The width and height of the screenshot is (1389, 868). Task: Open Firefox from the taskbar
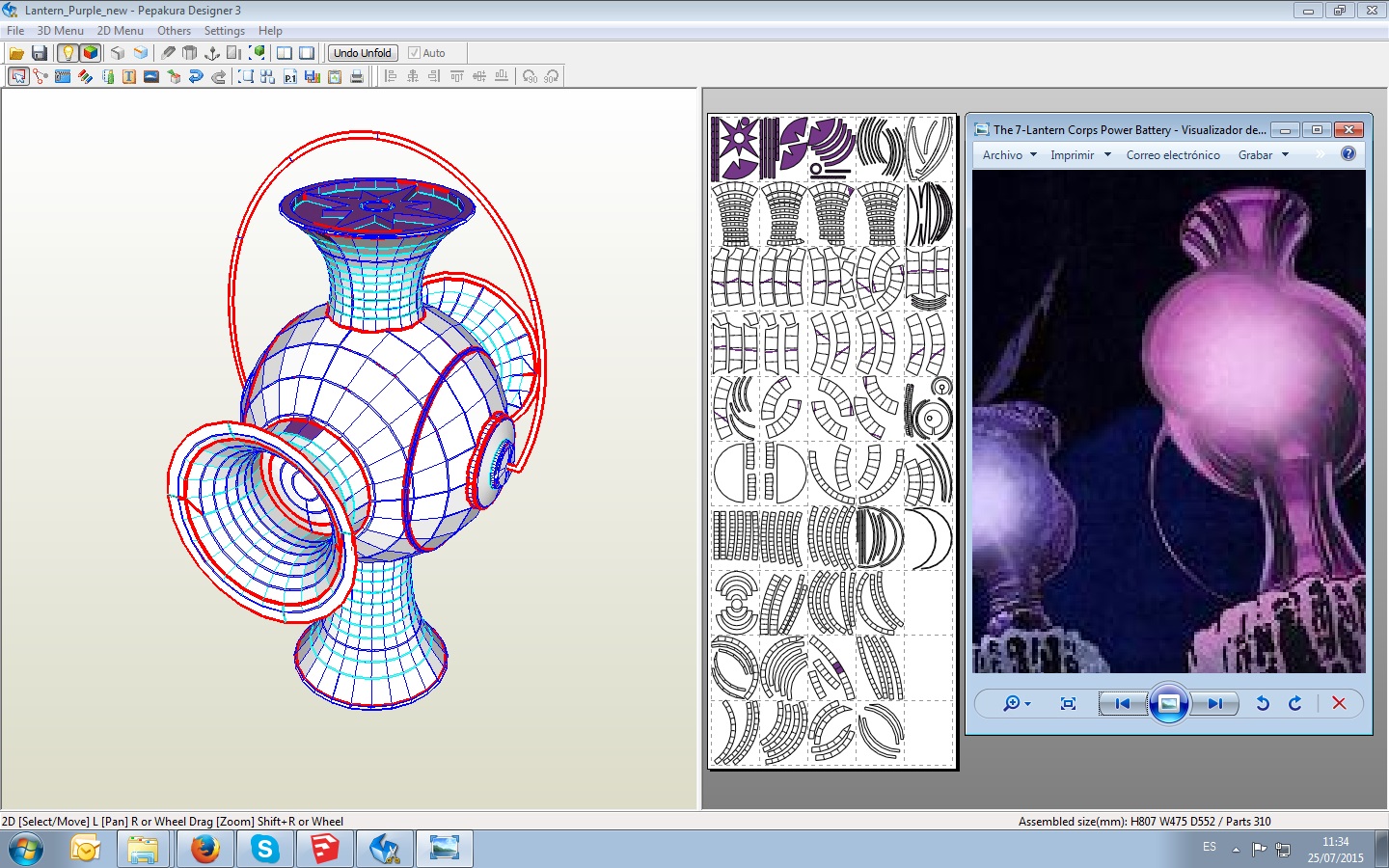point(204,850)
